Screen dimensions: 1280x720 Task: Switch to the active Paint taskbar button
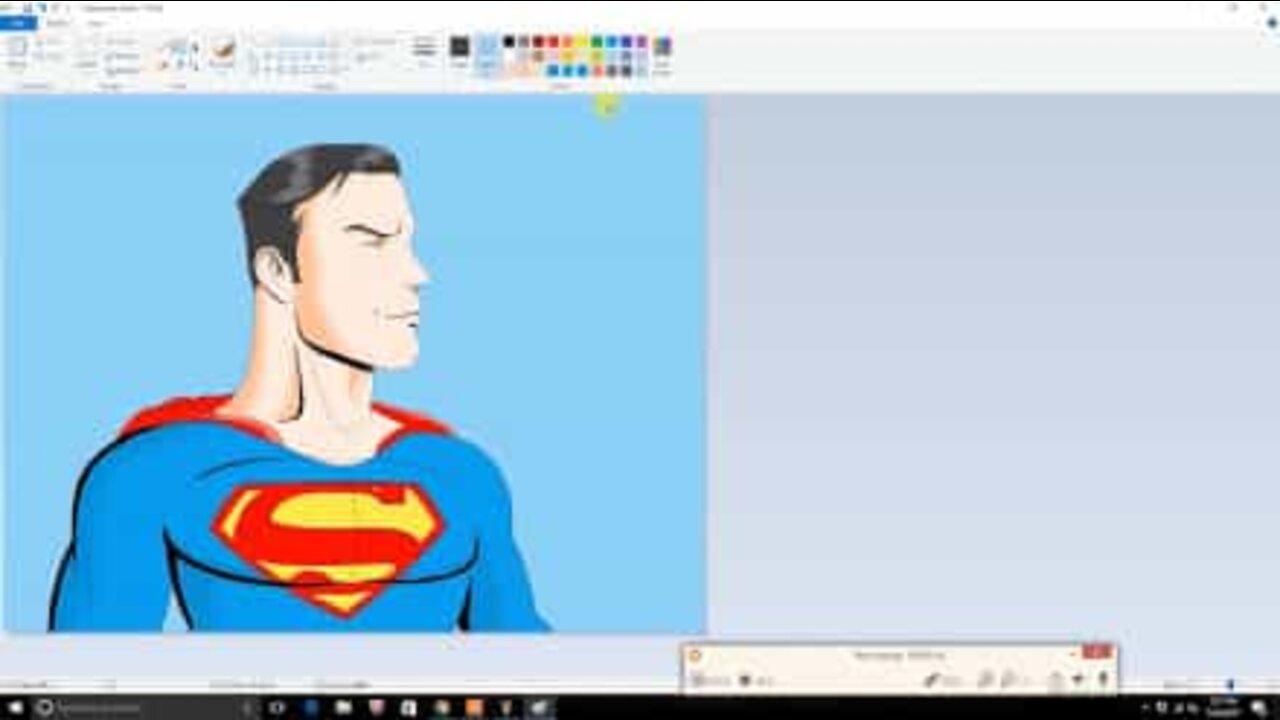(540, 707)
